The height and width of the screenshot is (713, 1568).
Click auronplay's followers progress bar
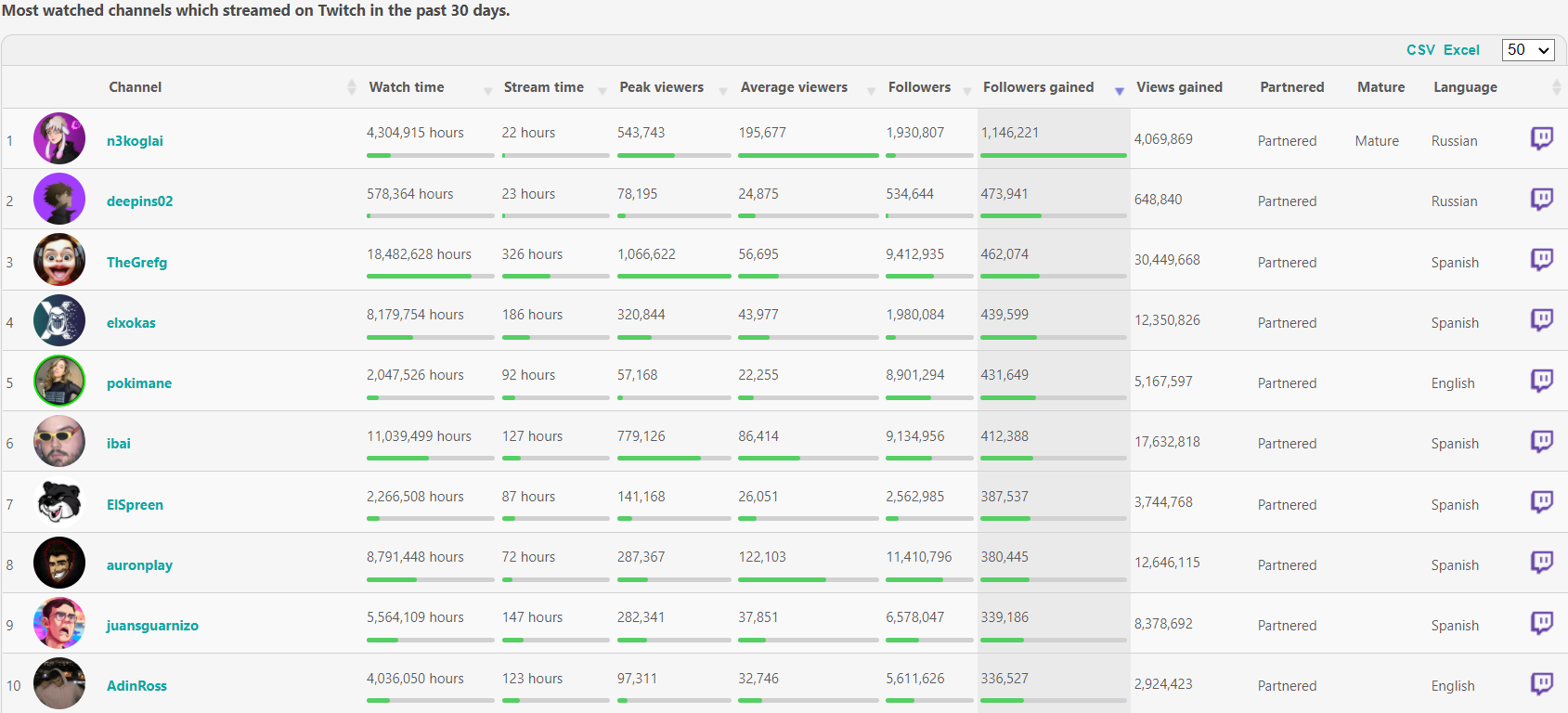pyautogui.click(x=929, y=579)
